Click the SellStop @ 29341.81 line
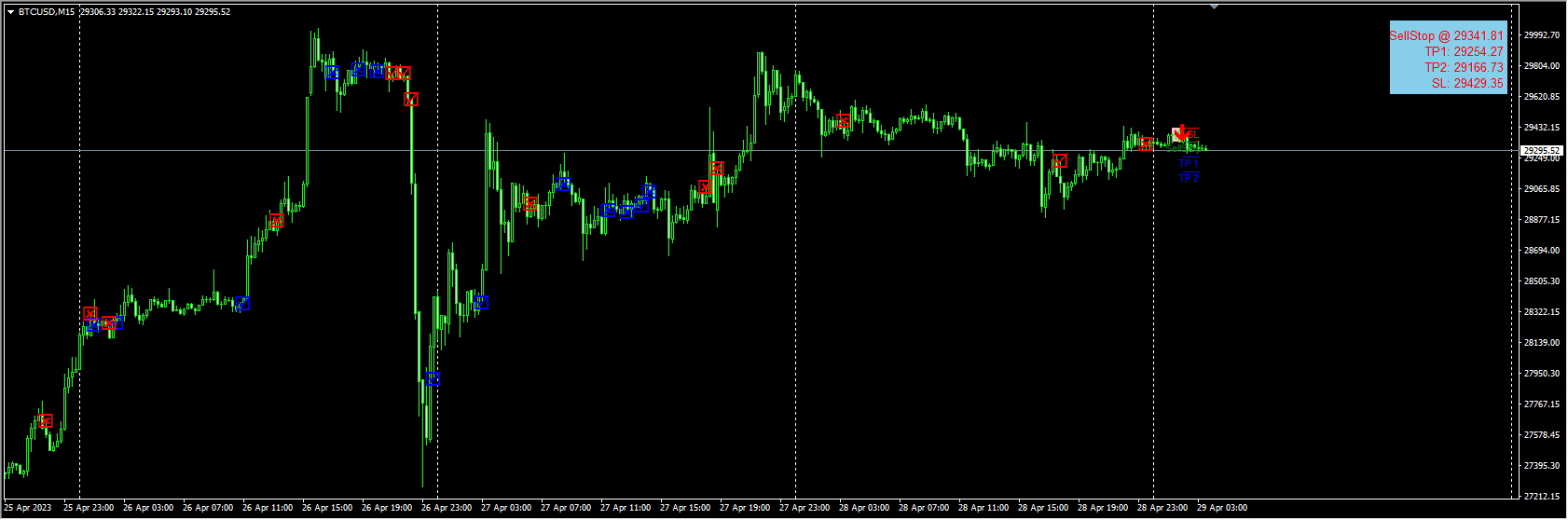Image resolution: width=1568 pixels, height=520 pixels. click(x=1446, y=35)
